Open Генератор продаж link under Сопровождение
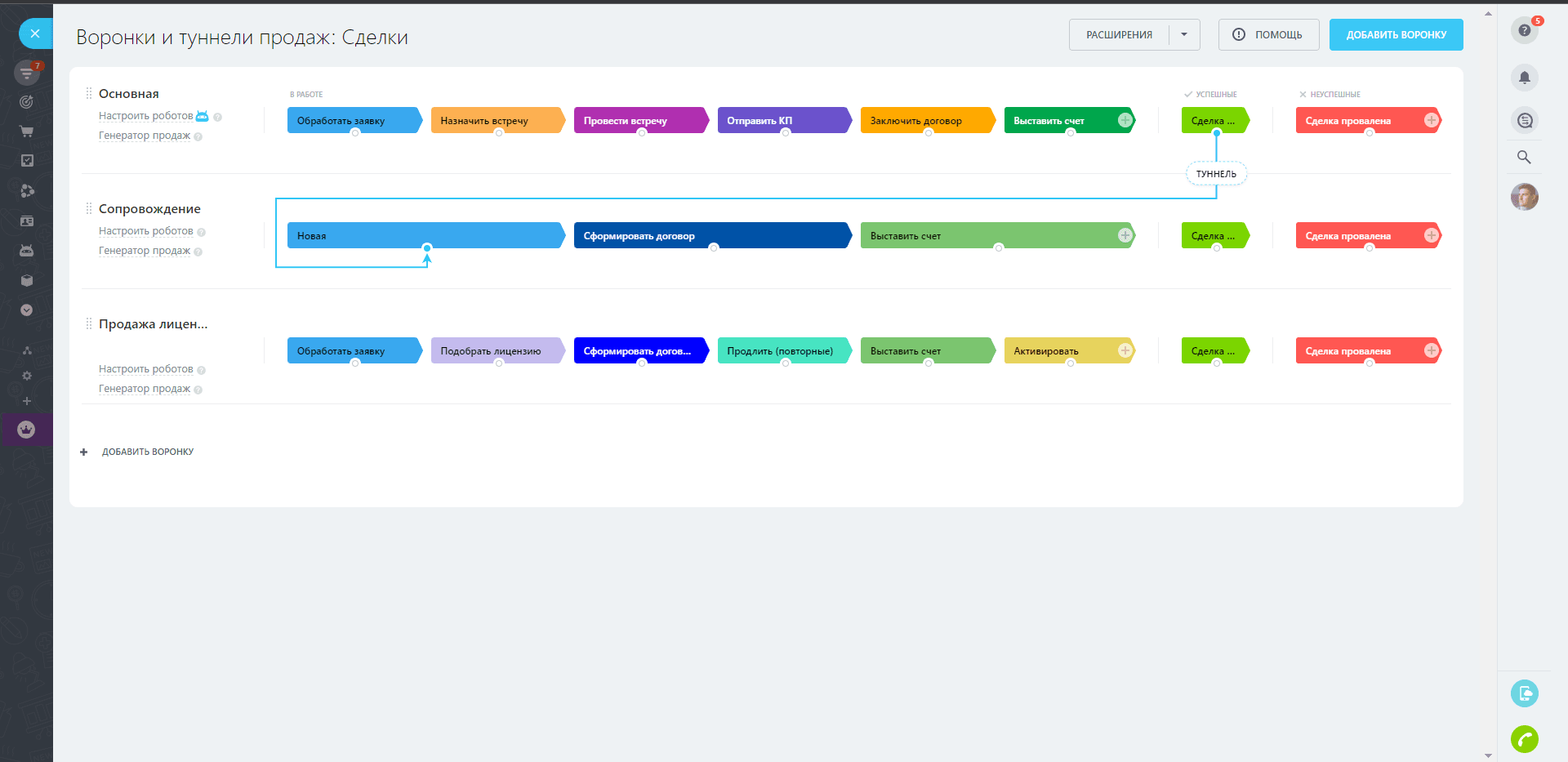Viewport: 1568px width, 762px height. 145,251
